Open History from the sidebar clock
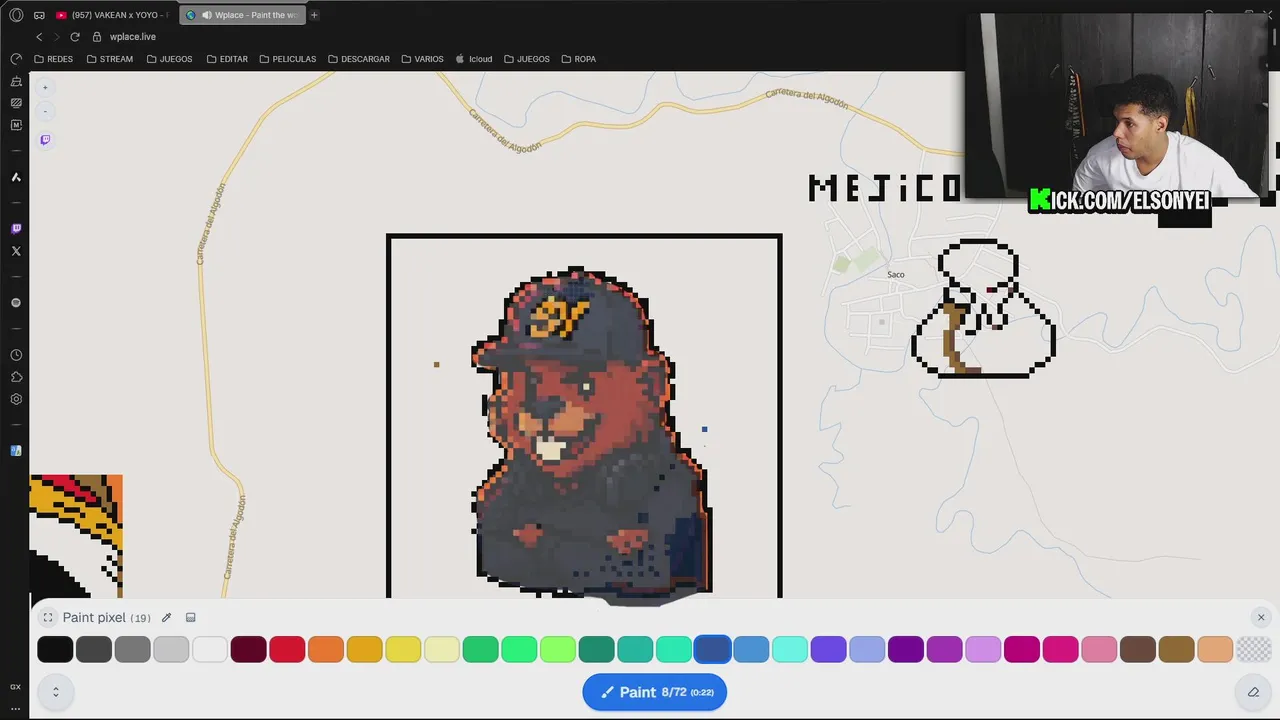Viewport: 1280px width, 720px height. (16, 355)
